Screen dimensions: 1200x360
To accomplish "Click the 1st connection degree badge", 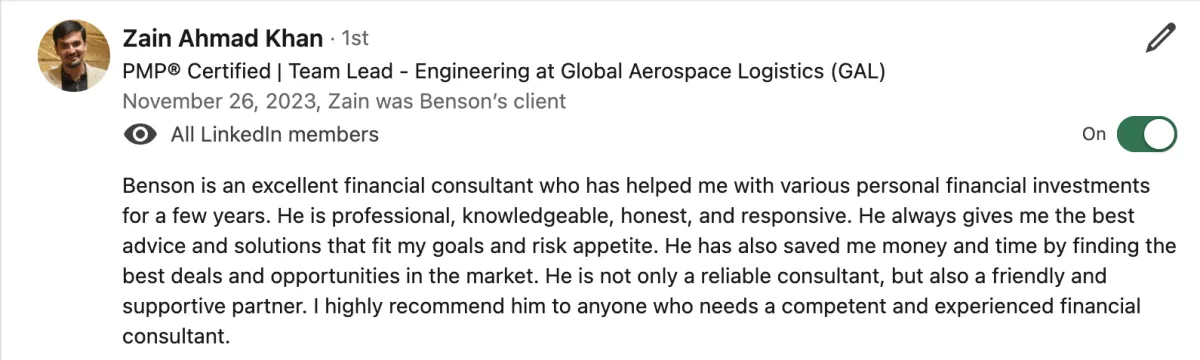I will coord(355,39).
